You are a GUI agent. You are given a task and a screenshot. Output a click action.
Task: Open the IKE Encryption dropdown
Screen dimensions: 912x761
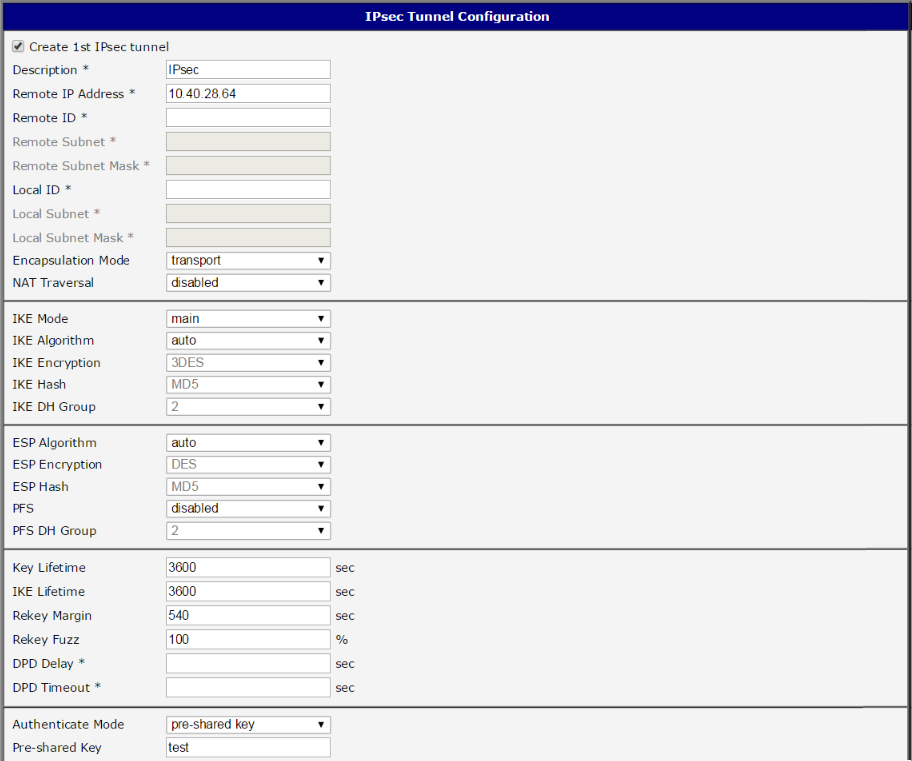248,363
